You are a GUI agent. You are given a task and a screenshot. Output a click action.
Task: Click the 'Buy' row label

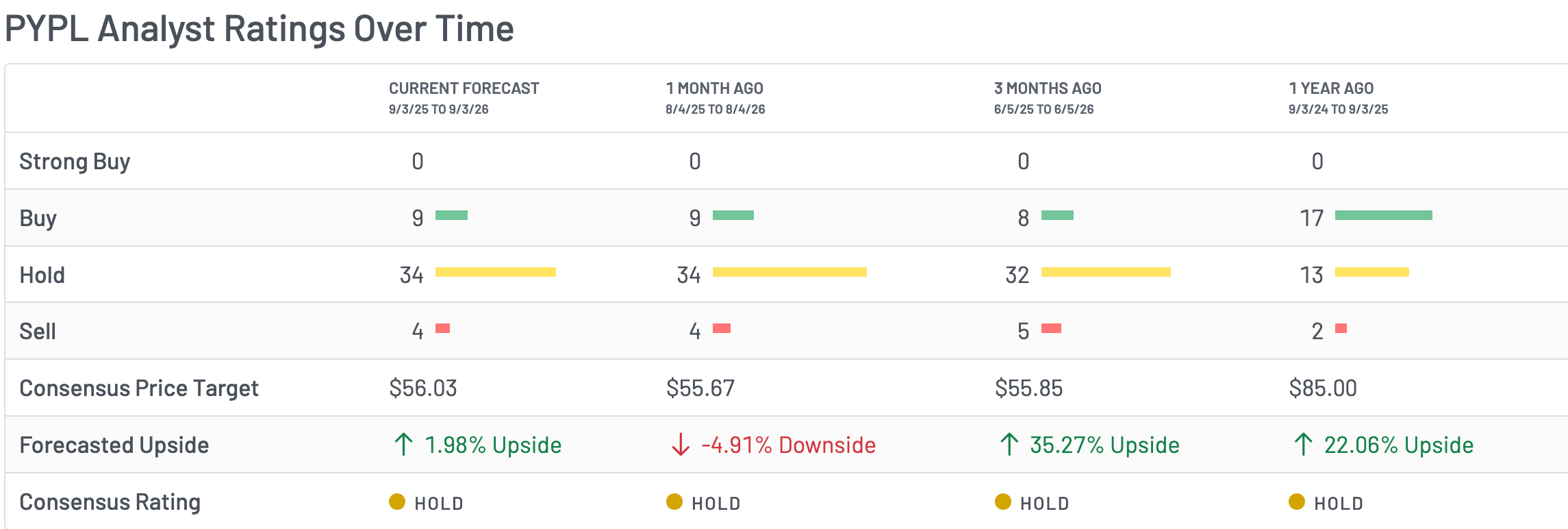(38, 219)
